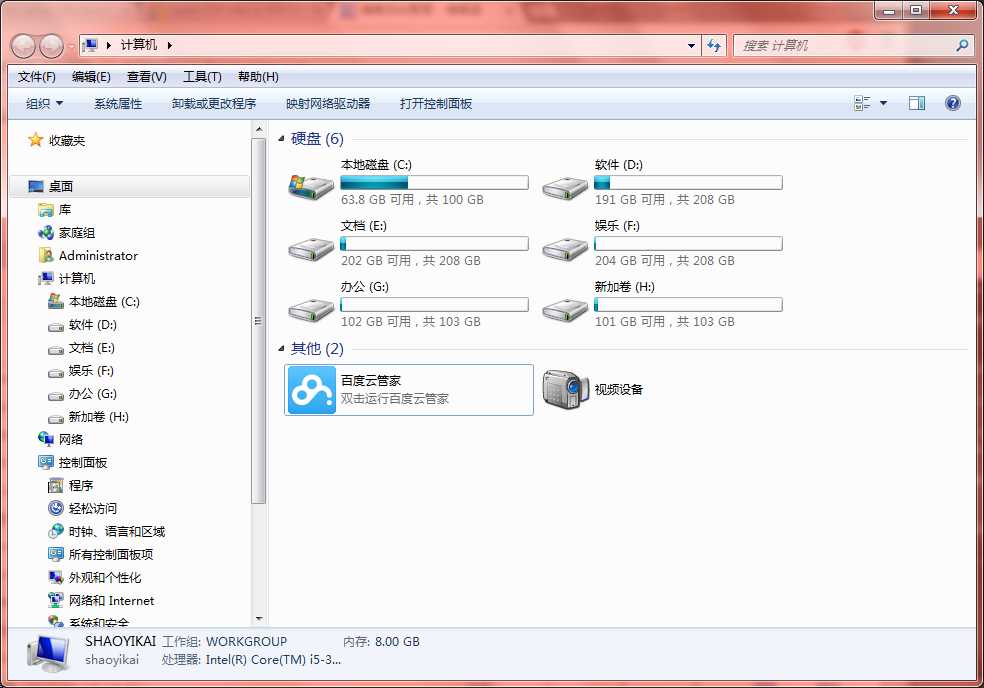Collapse the 硬盘 (6) group
The height and width of the screenshot is (688, 984).
(281, 139)
